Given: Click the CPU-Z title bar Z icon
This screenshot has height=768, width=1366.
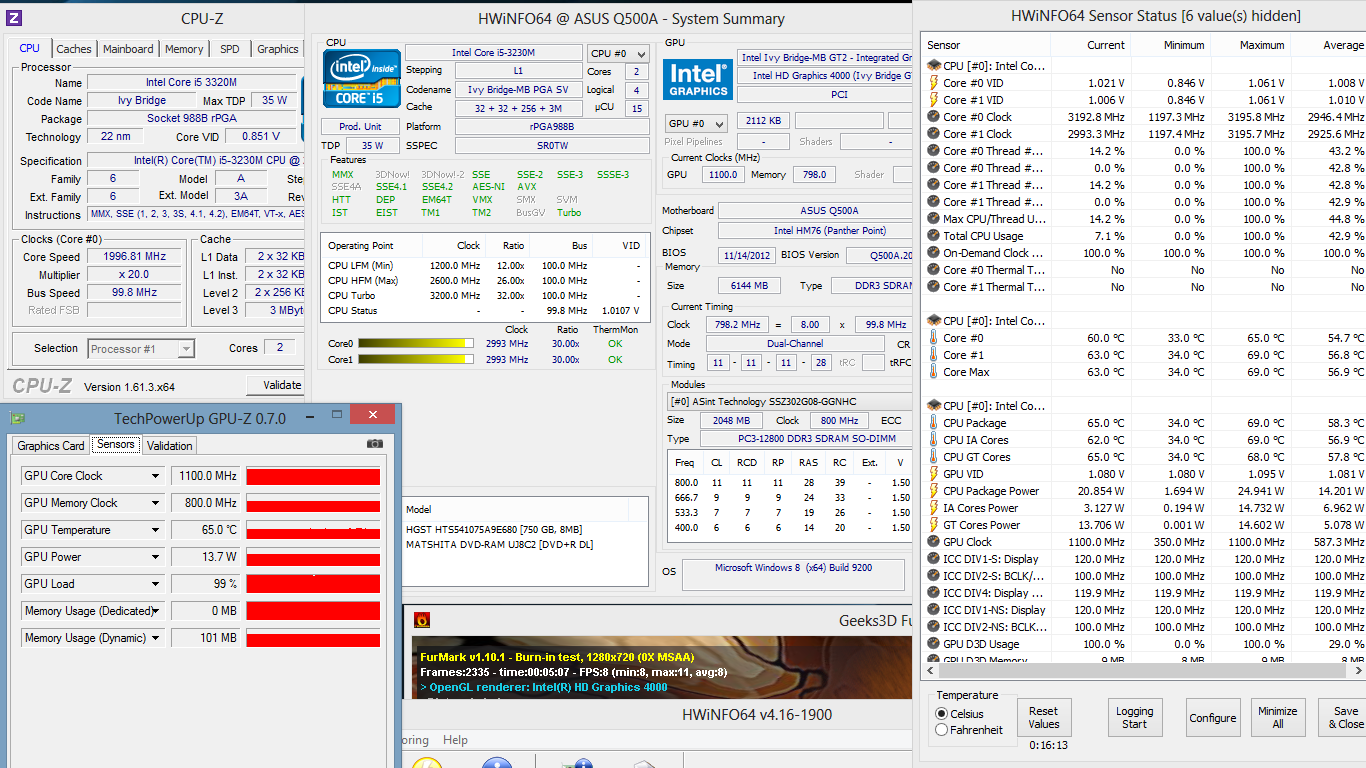Looking at the screenshot, I should coord(14,18).
